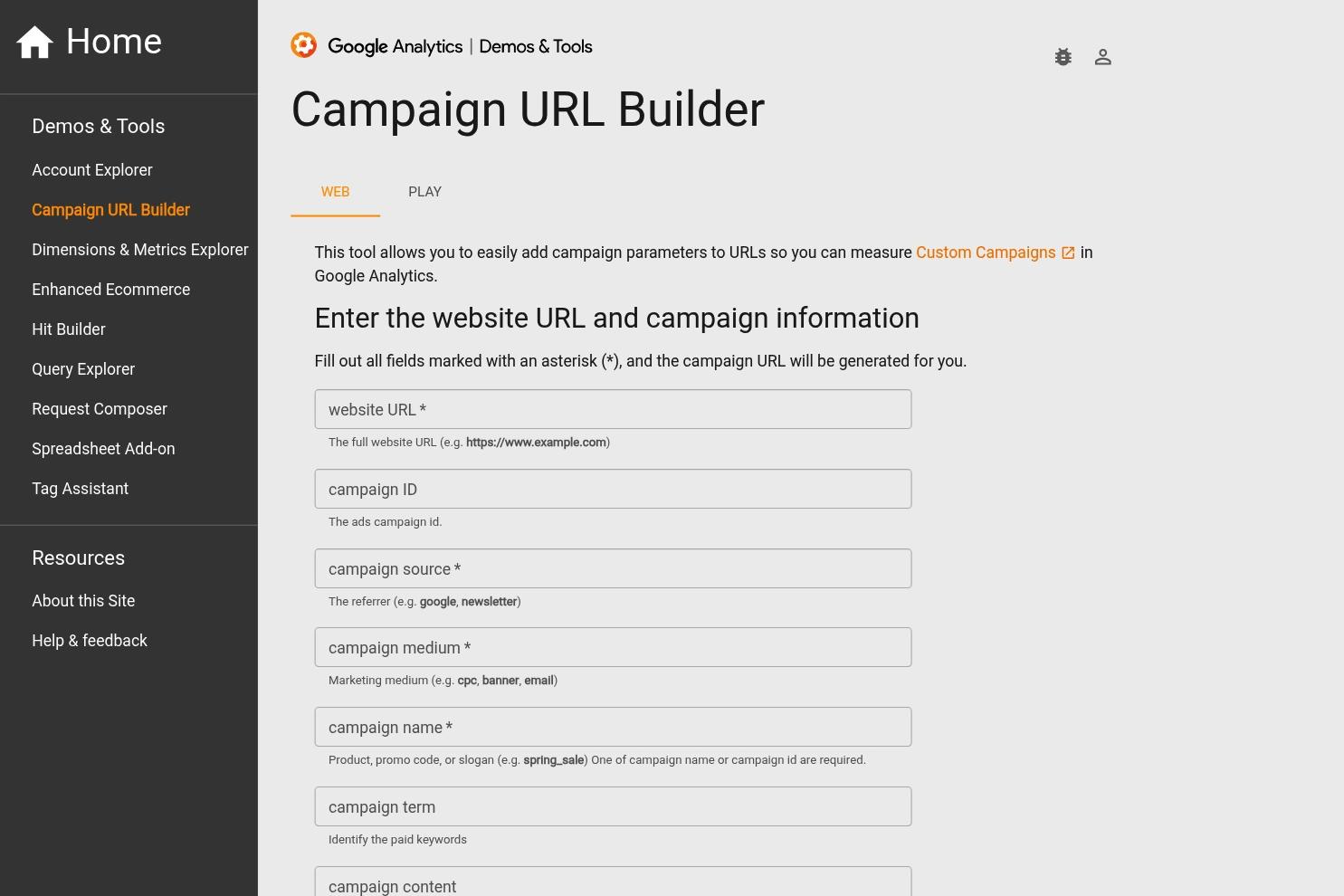This screenshot has width=1344, height=896.
Task: Focus the campaign source field
Action: point(613,568)
